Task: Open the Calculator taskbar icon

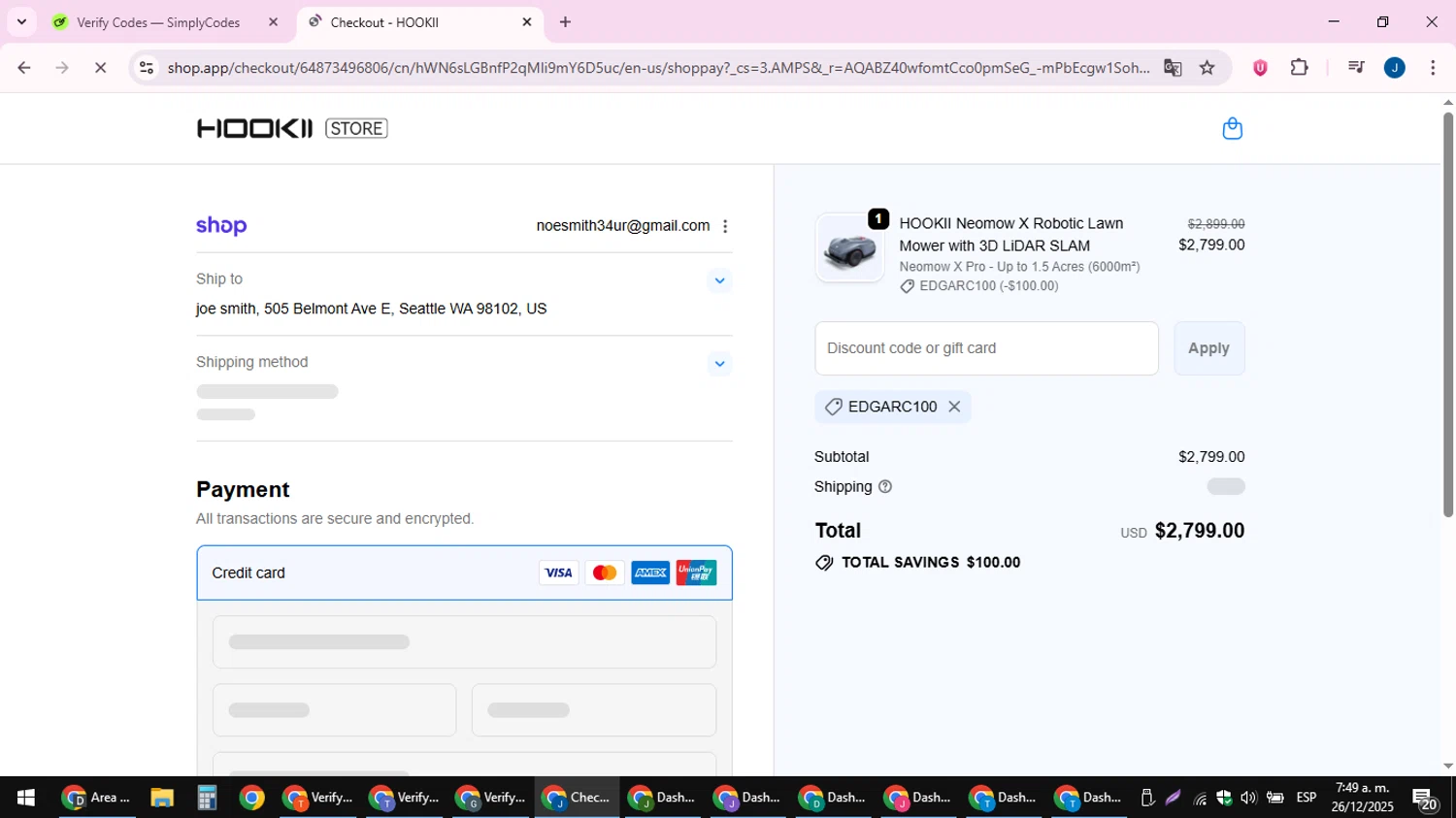Action: pos(207,798)
